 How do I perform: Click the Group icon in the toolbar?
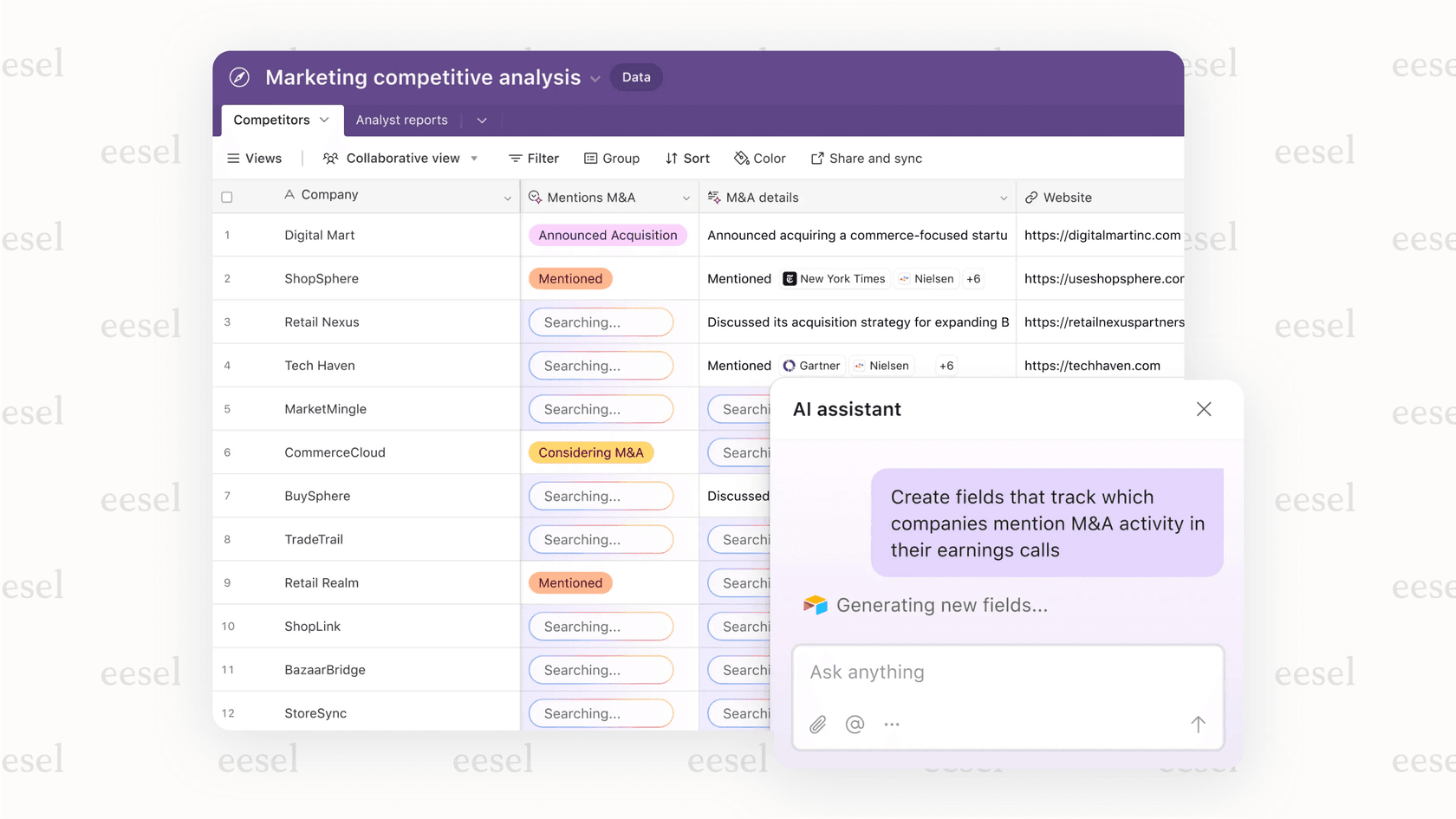pyautogui.click(x=588, y=158)
